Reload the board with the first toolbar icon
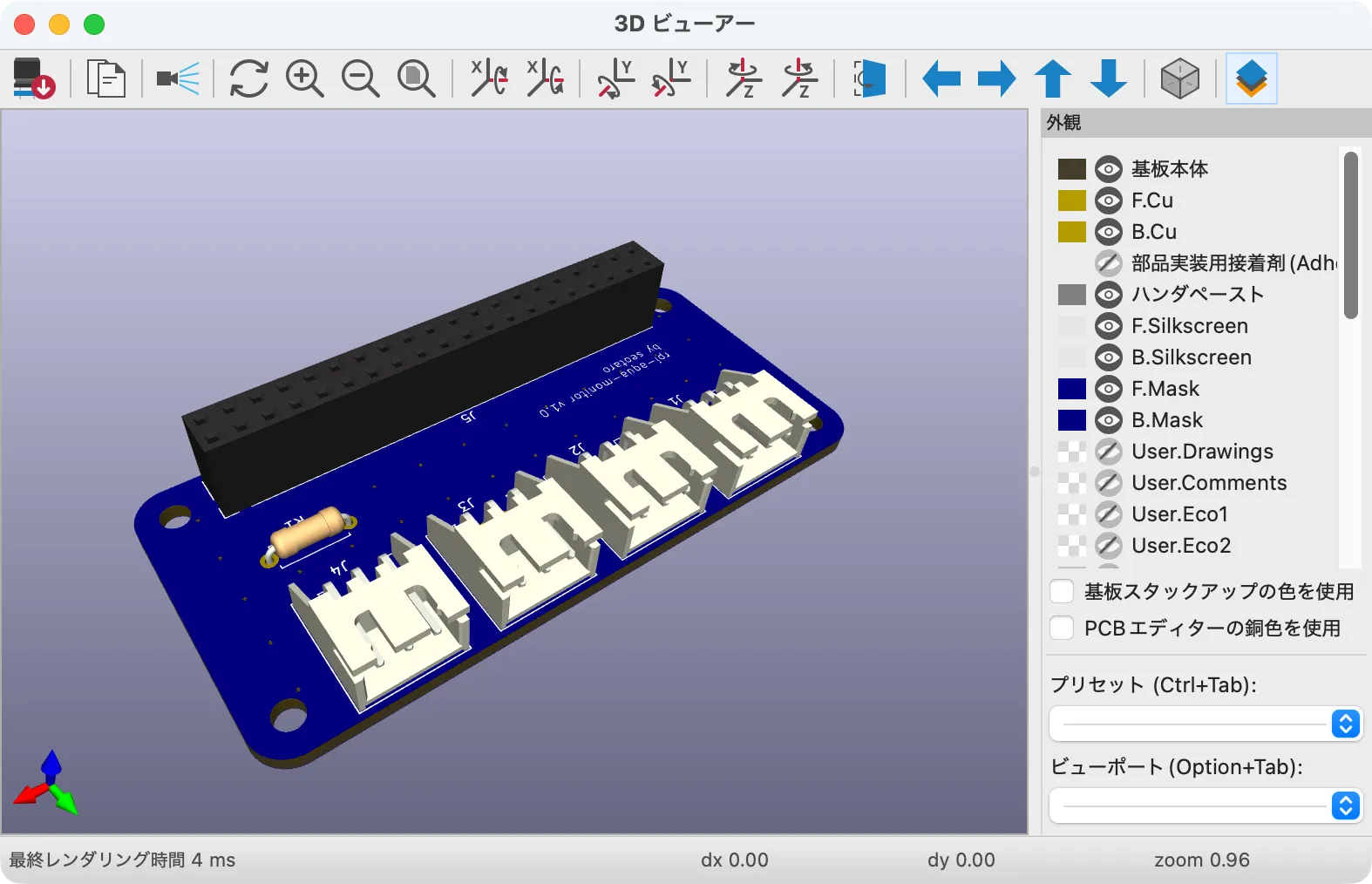Image resolution: width=1372 pixels, height=884 pixels. click(34, 78)
